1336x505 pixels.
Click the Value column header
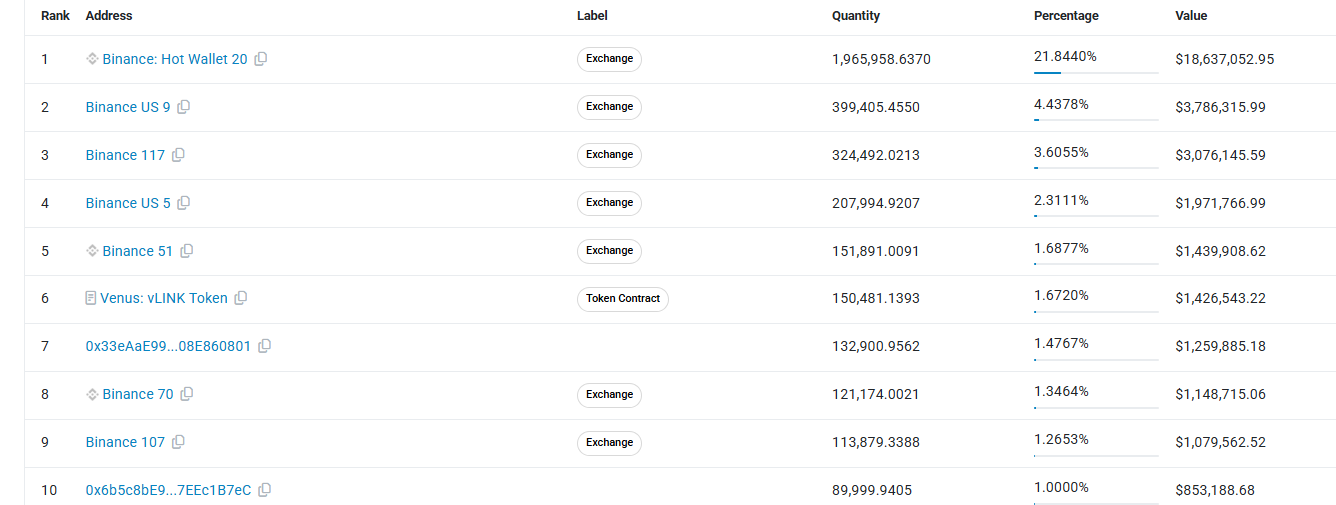1191,16
